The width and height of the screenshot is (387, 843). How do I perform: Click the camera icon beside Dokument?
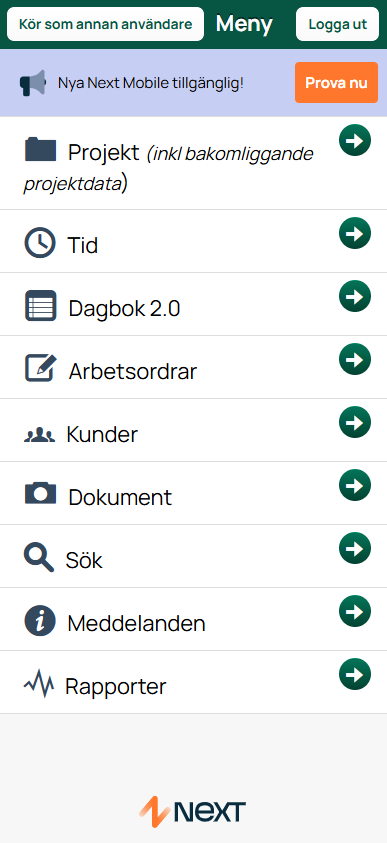coord(40,493)
